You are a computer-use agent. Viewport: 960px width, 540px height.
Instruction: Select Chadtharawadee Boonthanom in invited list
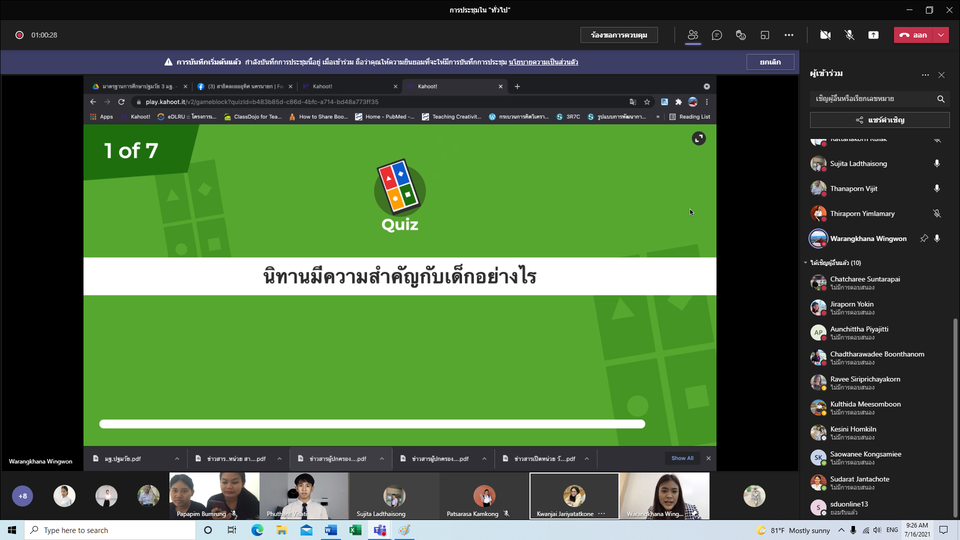click(x=879, y=358)
